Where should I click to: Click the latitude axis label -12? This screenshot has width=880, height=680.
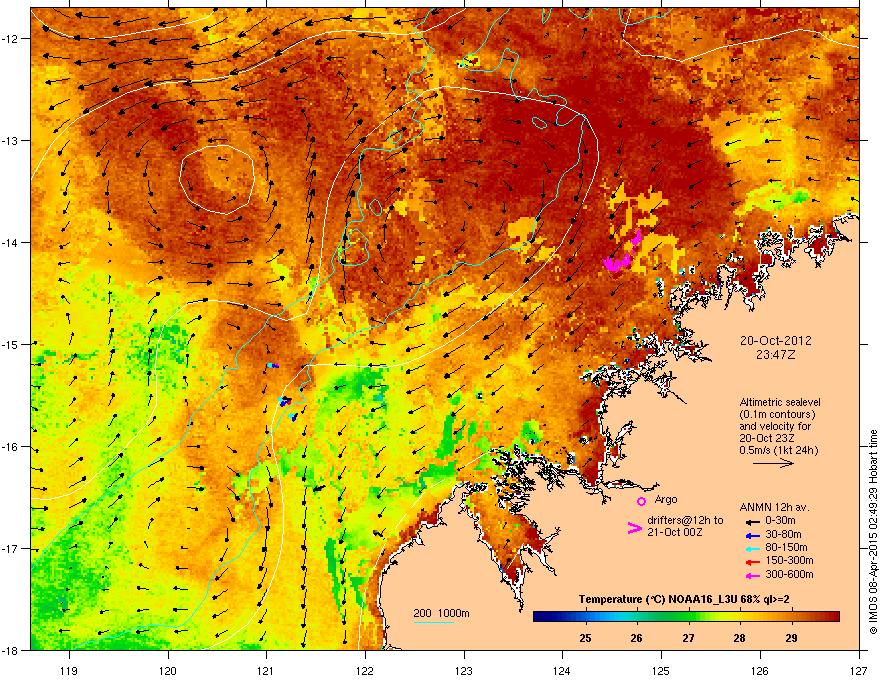point(11,39)
